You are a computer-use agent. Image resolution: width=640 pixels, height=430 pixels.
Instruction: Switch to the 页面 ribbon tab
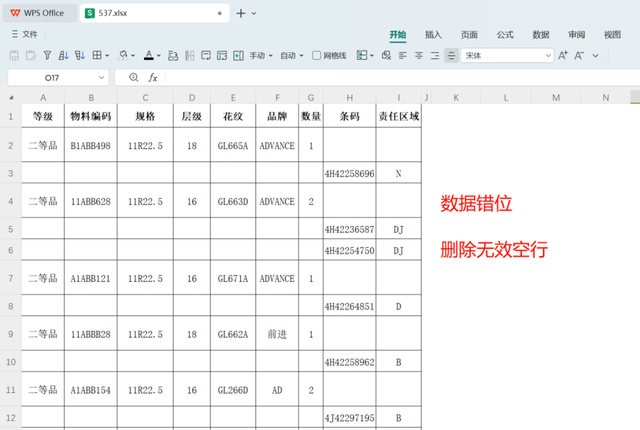coord(469,35)
